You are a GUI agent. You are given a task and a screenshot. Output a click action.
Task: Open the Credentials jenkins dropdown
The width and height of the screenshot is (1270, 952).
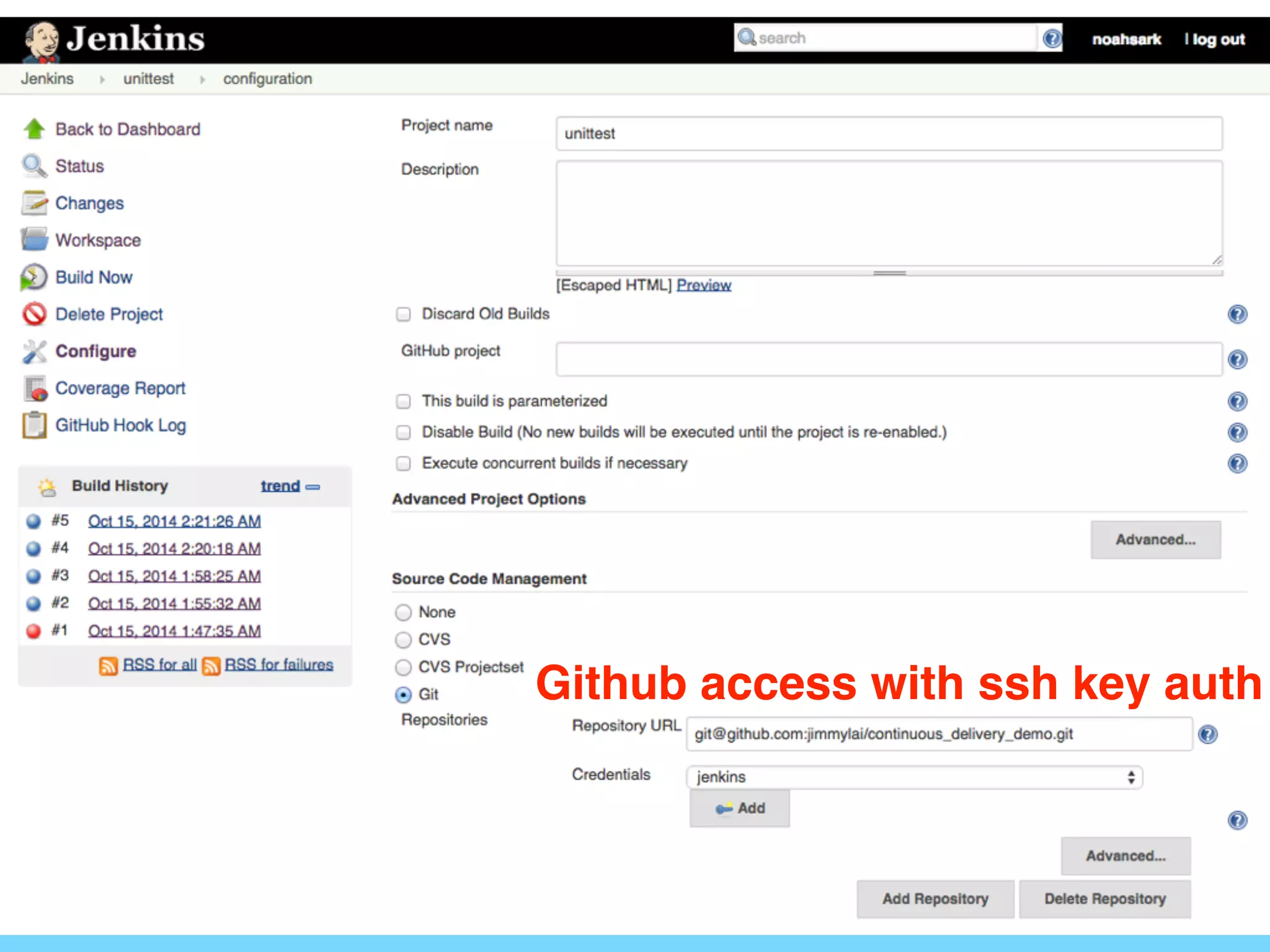tap(914, 777)
